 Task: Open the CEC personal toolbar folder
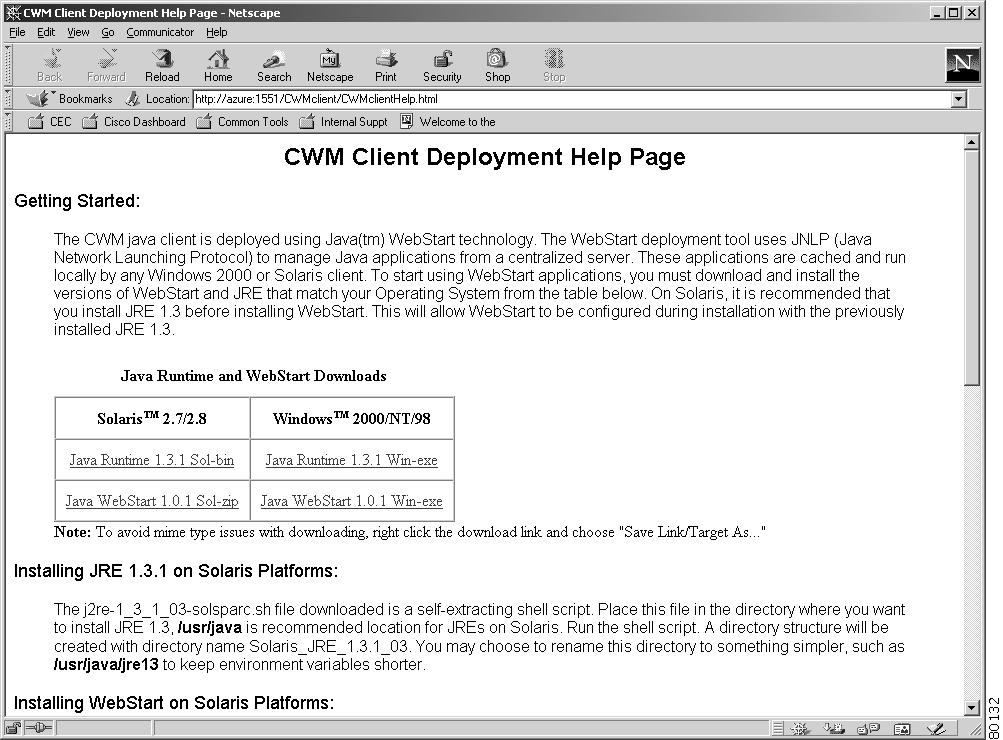pyautogui.click(x=50, y=122)
